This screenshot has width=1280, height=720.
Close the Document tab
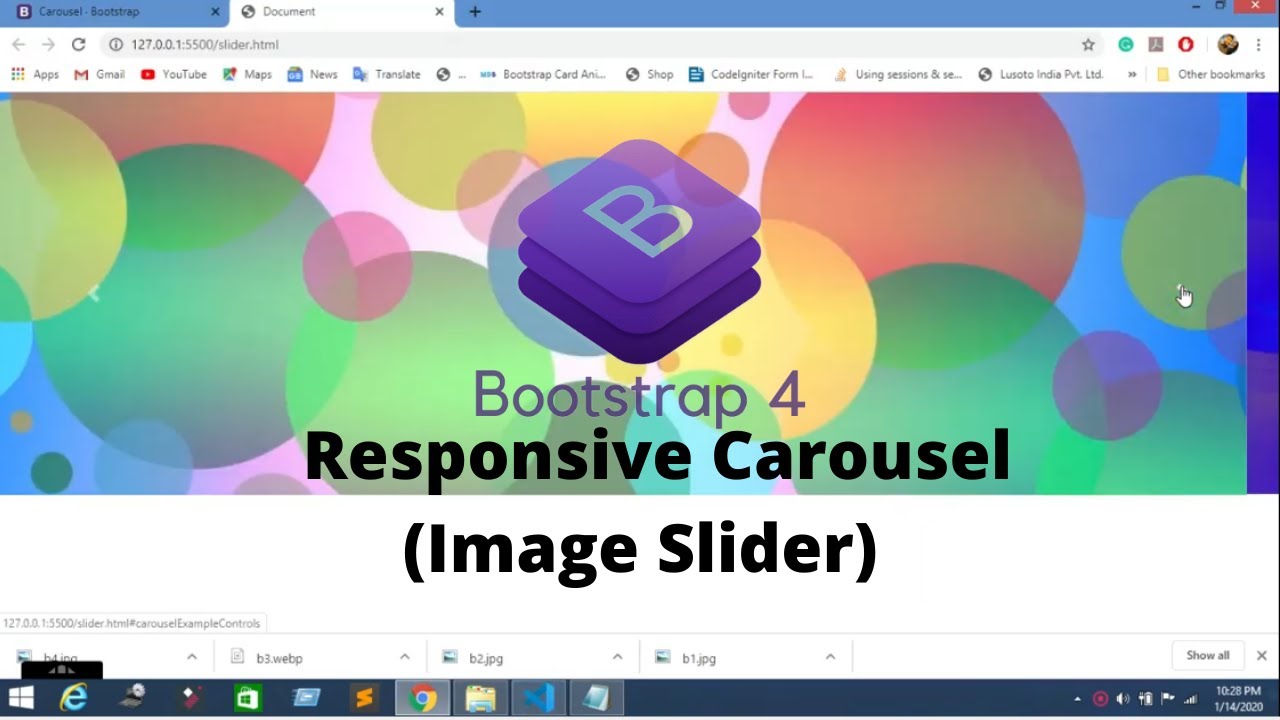click(x=439, y=12)
